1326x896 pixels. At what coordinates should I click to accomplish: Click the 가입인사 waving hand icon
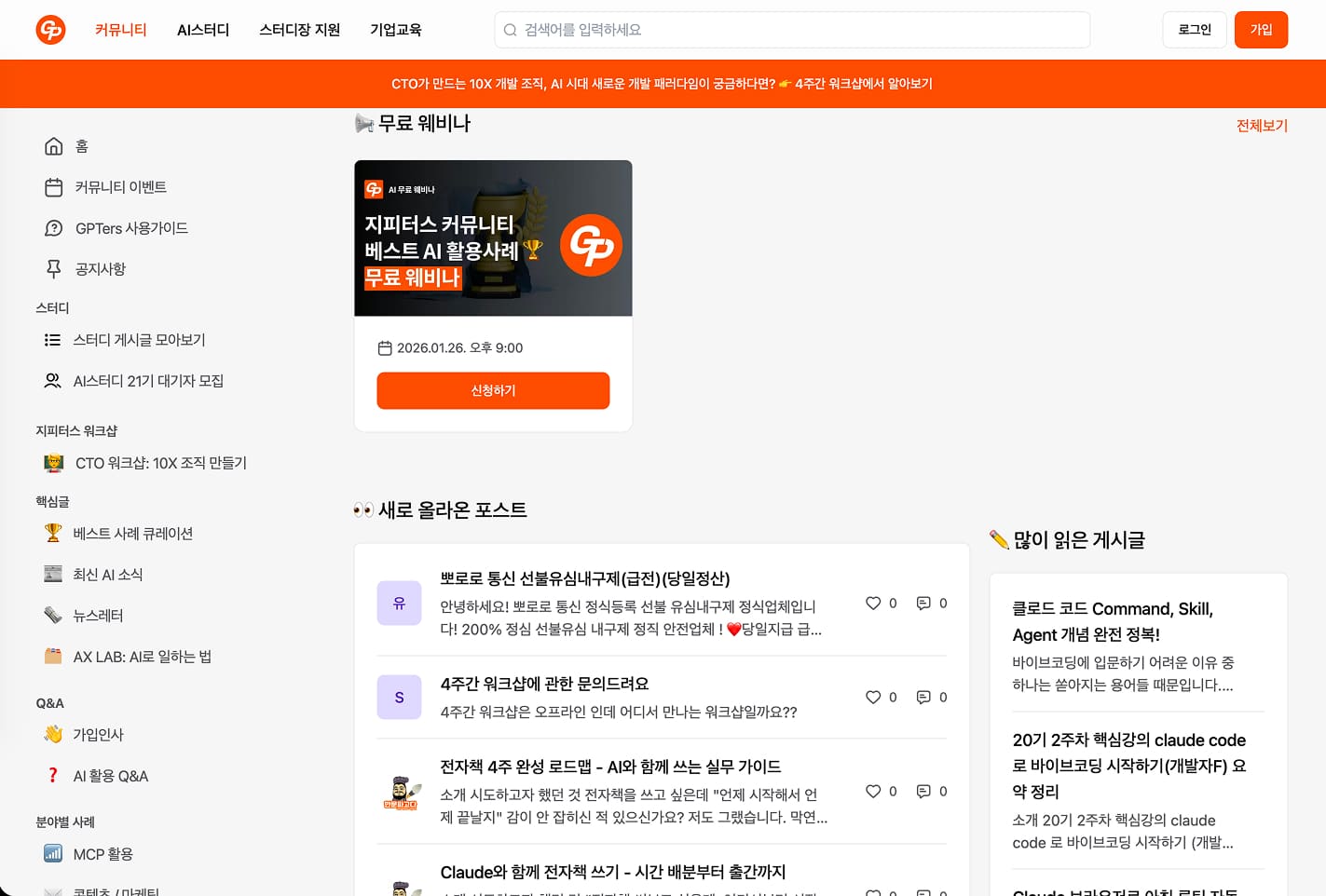point(53,734)
